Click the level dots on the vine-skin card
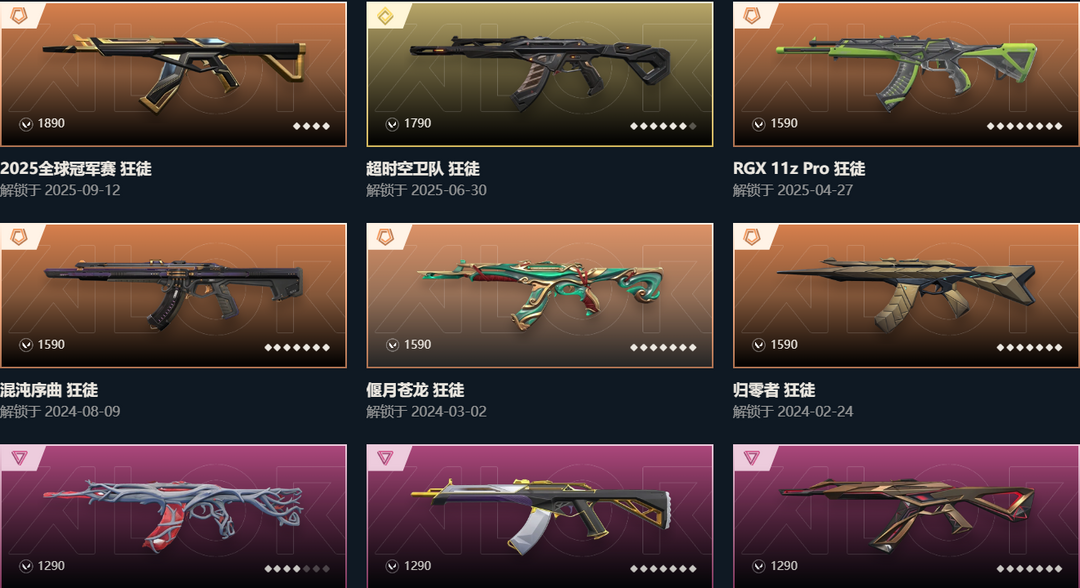This screenshot has height=588, width=1080. click(297, 569)
